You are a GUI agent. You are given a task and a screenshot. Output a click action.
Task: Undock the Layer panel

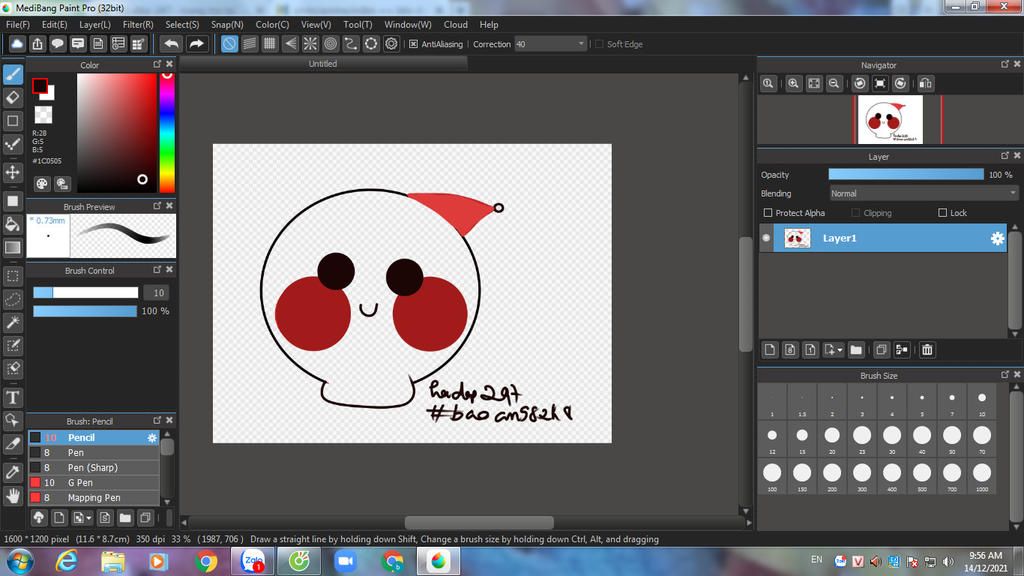click(1004, 156)
